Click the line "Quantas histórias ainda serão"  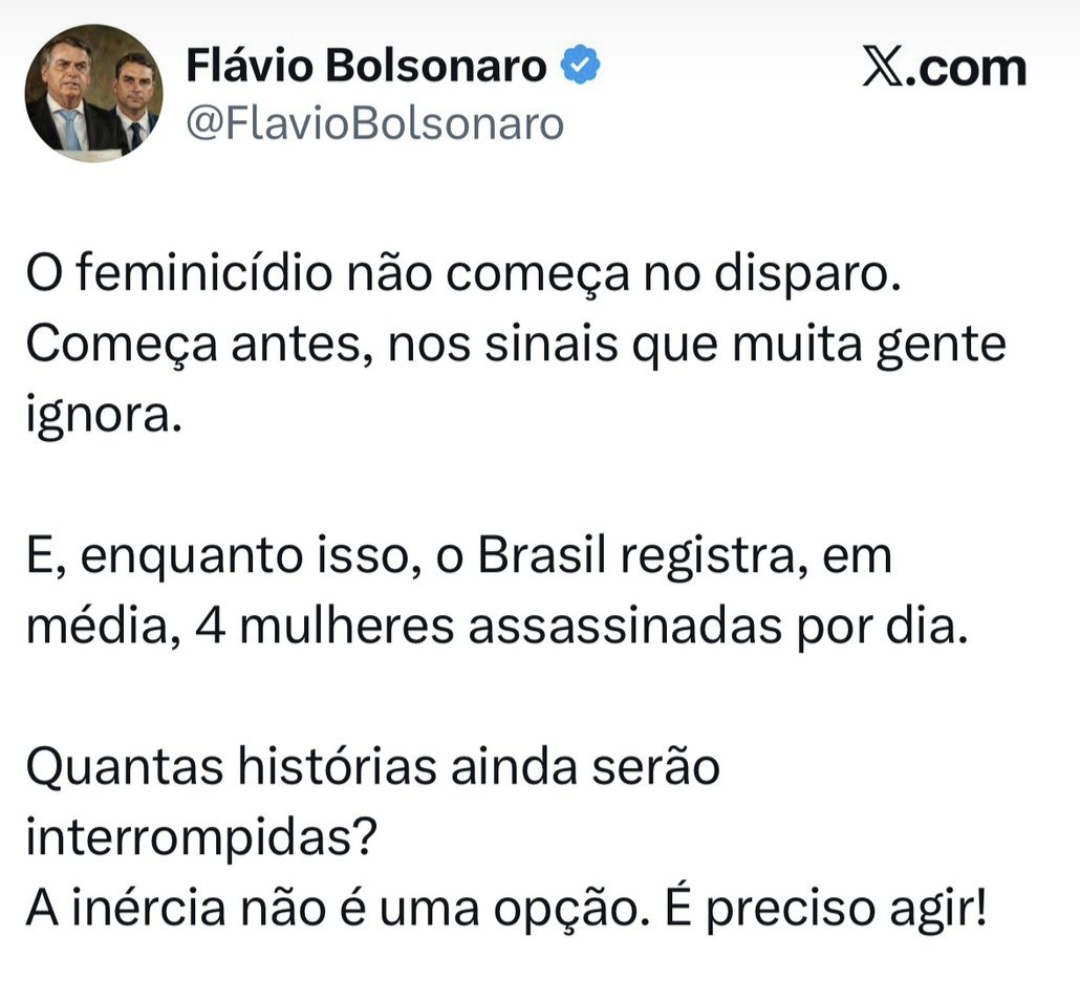(372, 768)
